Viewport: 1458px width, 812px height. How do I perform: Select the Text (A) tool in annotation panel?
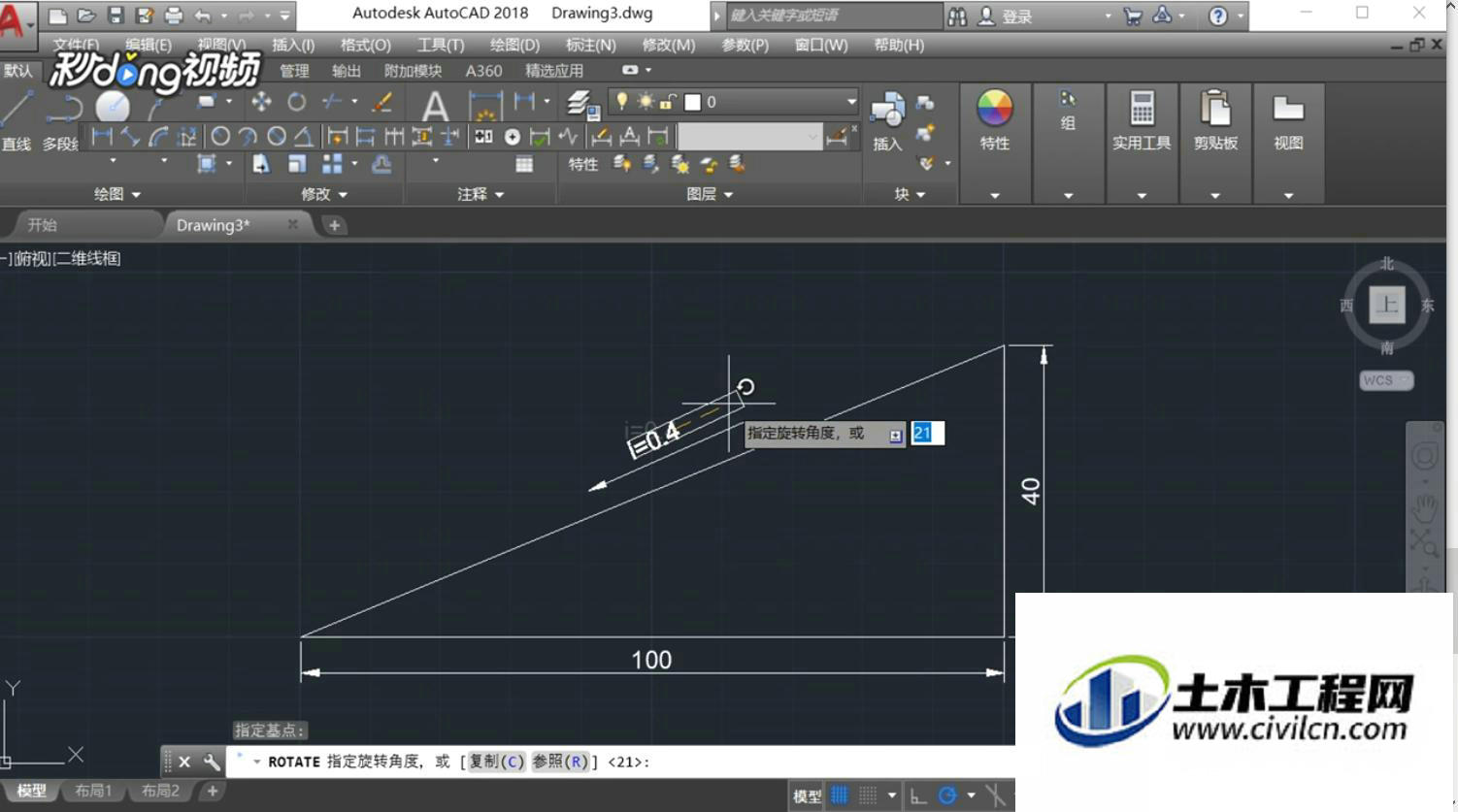435,106
